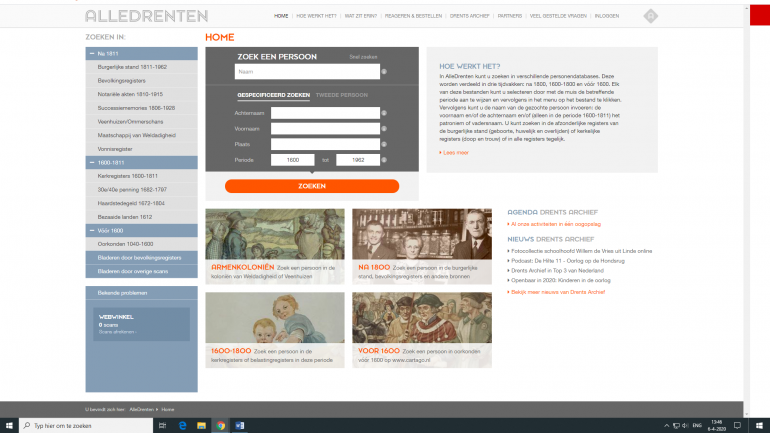Click Al onze activiteiten in één oogopslag
Screen dimensions: 770x433
554,224
